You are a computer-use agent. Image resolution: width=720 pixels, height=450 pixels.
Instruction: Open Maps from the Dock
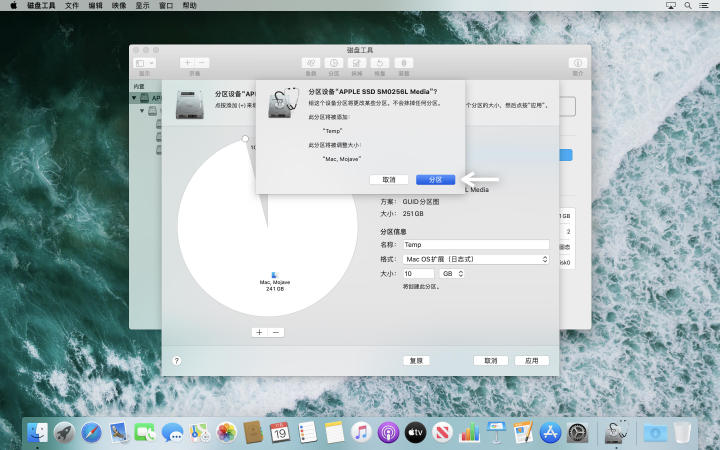coord(199,433)
